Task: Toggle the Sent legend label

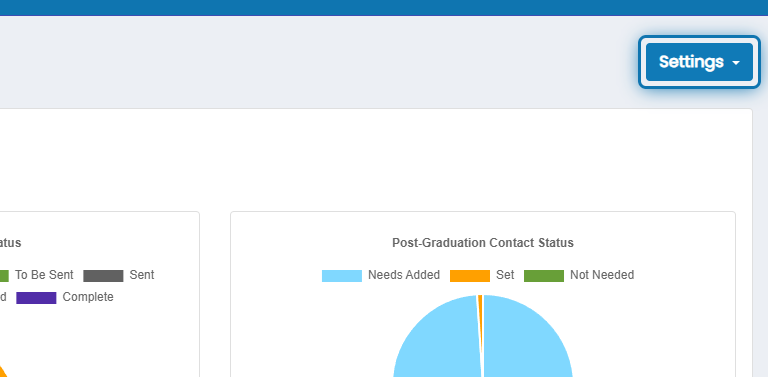Action: point(142,275)
